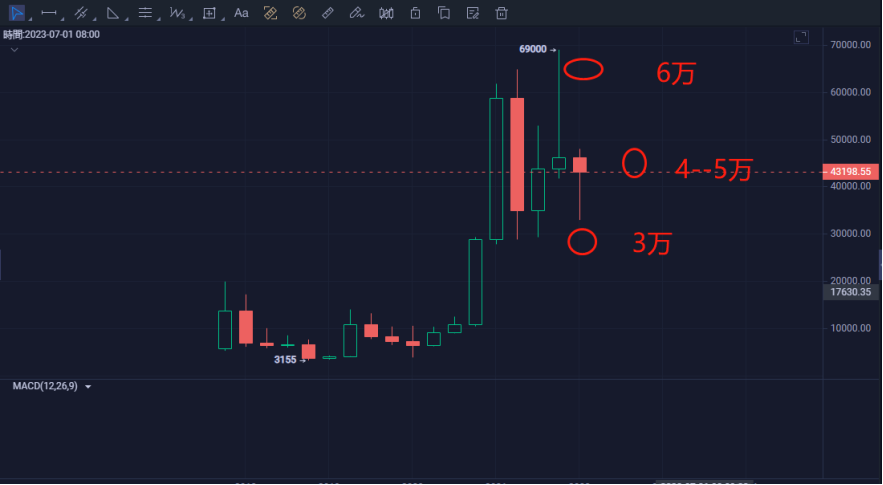
Task: Select the Fibonacci levels lines tool
Action: [145, 12]
